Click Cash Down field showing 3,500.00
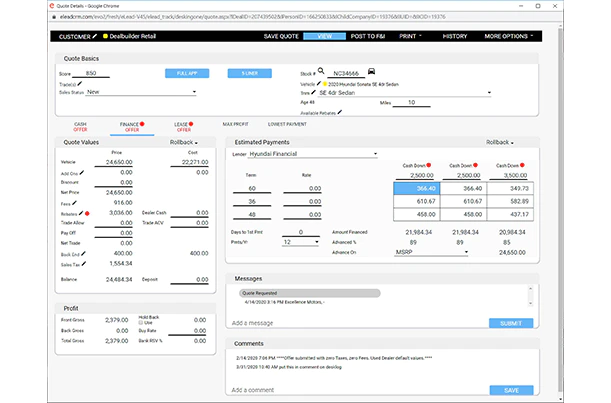The image size is (611, 403). 508,175
